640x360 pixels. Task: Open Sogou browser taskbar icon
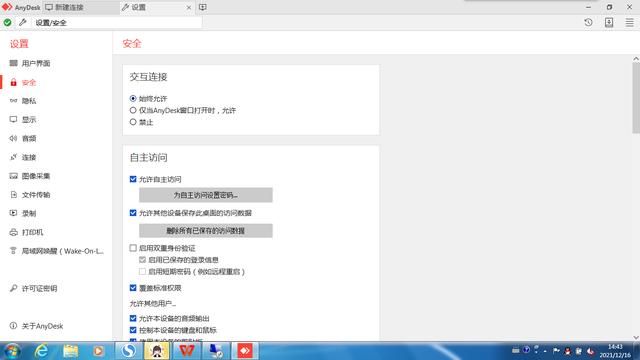coord(128,351)
